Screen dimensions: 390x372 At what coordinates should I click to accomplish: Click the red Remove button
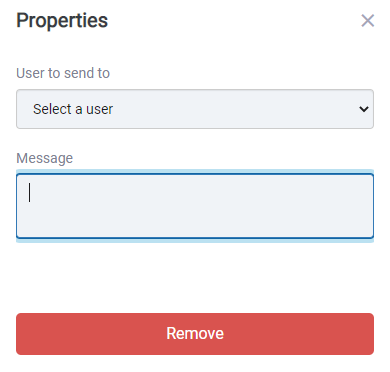[x=195, y=334]
